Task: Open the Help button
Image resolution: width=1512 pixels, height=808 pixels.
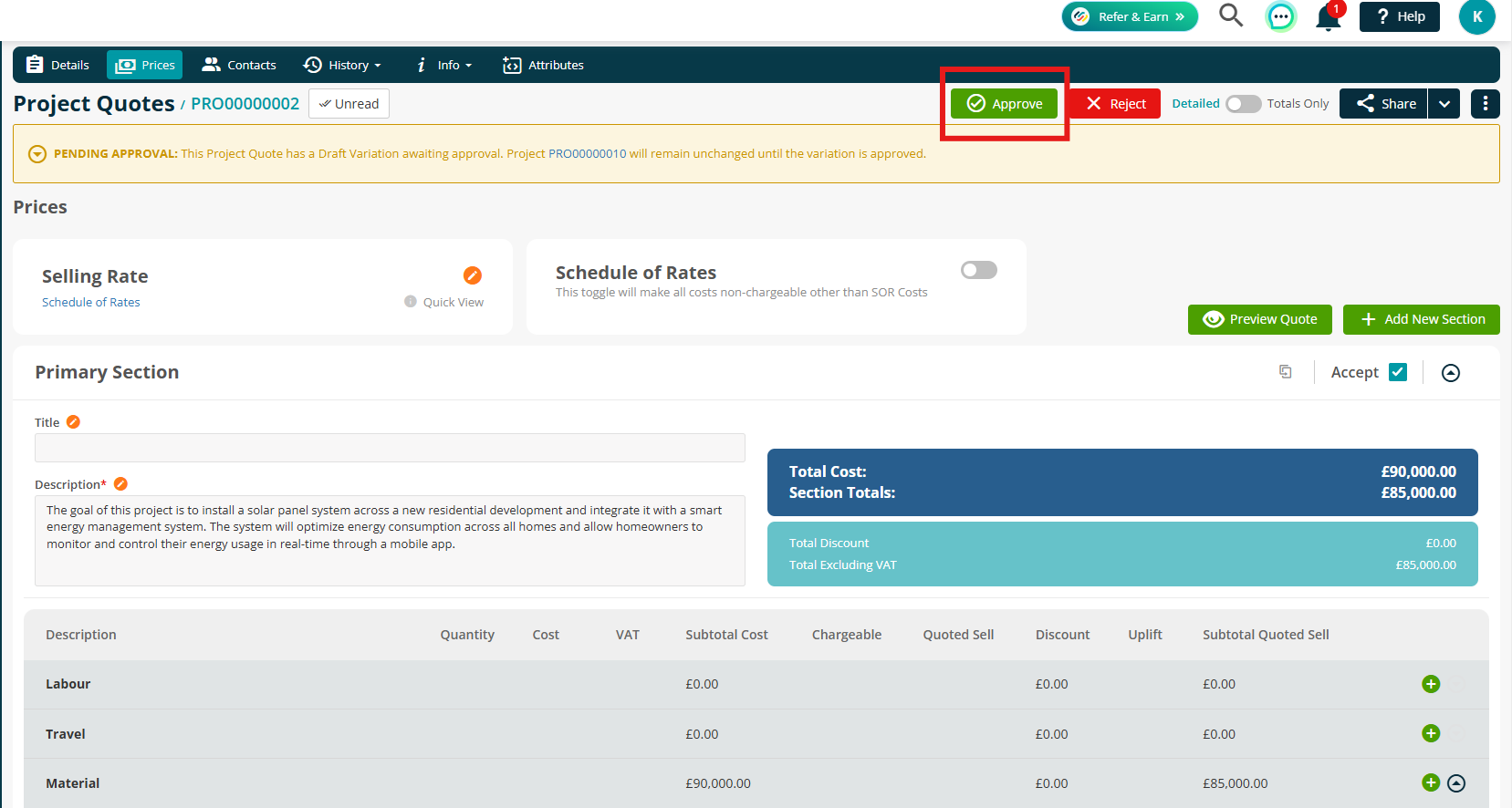Action: [1400, 16]
